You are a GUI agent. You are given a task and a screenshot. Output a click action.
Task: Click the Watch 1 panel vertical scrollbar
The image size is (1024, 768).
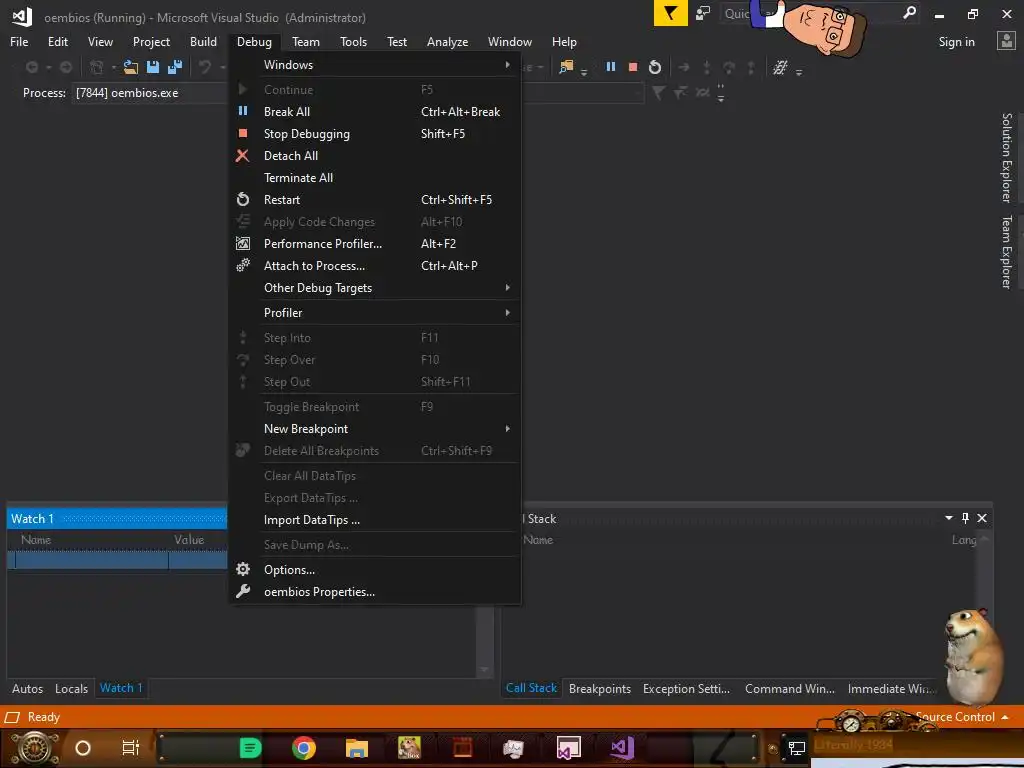(485, 640)
